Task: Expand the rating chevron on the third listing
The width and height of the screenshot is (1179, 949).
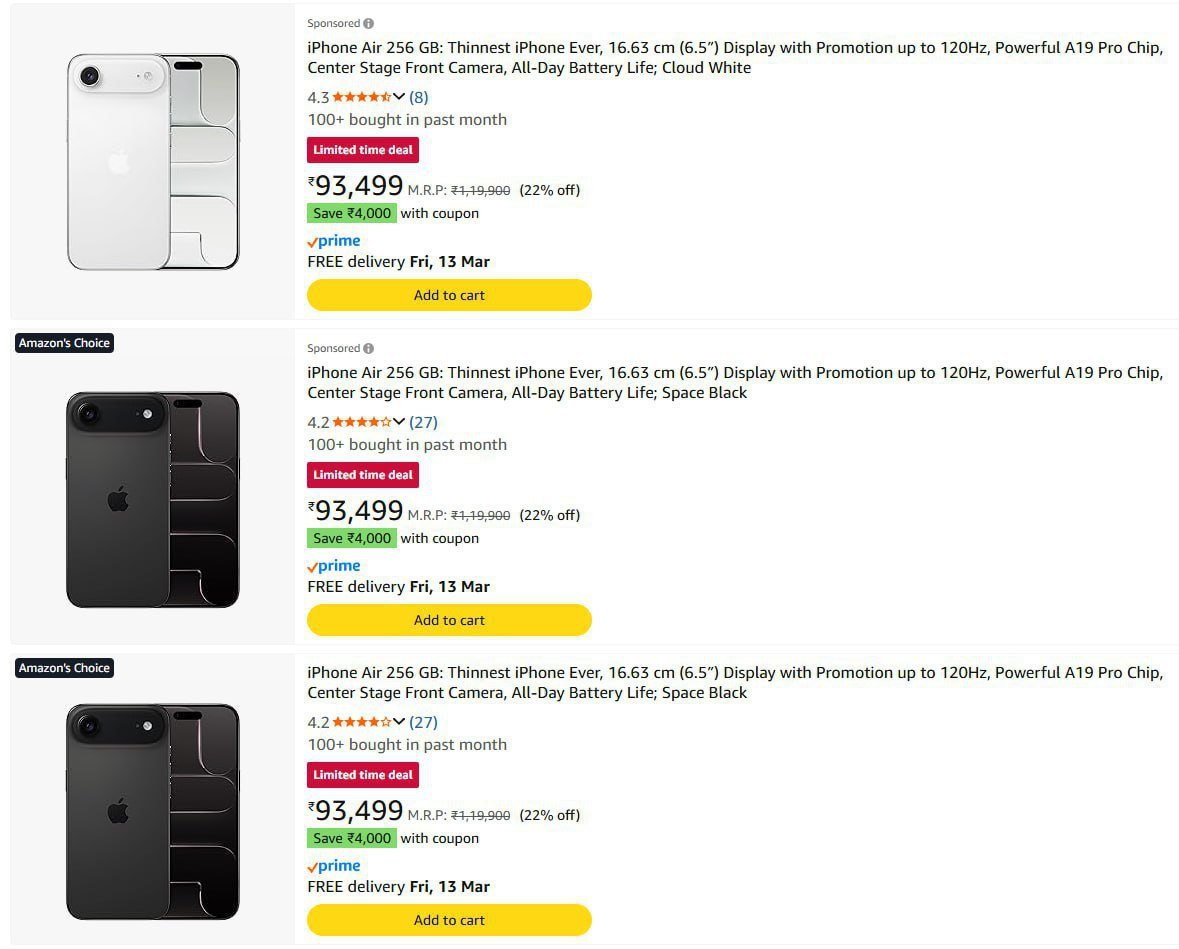Action: point(399,722)
